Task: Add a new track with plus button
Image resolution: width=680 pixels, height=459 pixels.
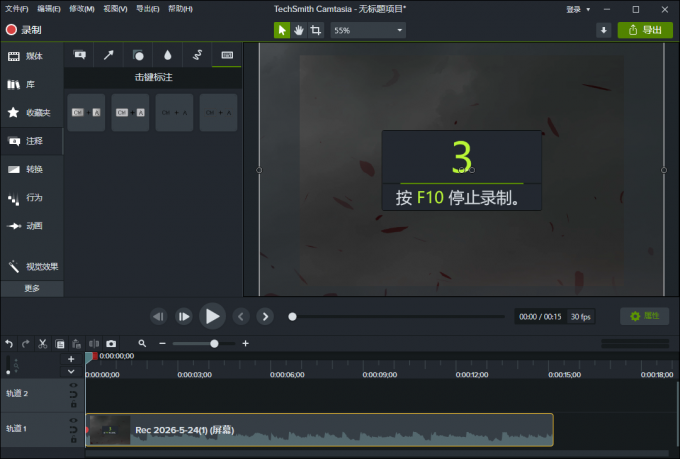Action: click(x=71, y=359)
